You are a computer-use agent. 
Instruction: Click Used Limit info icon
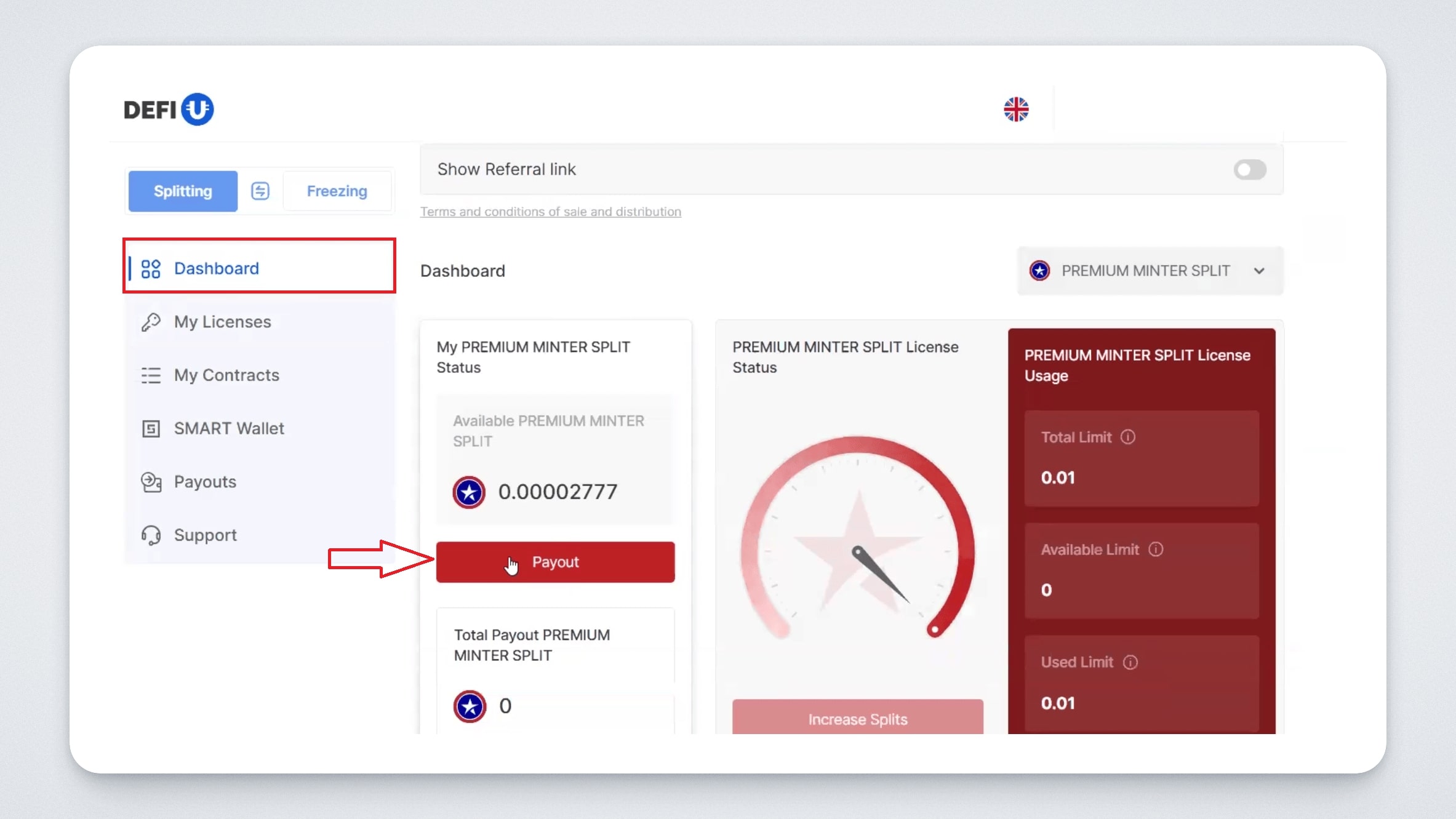coord(1130,662)
